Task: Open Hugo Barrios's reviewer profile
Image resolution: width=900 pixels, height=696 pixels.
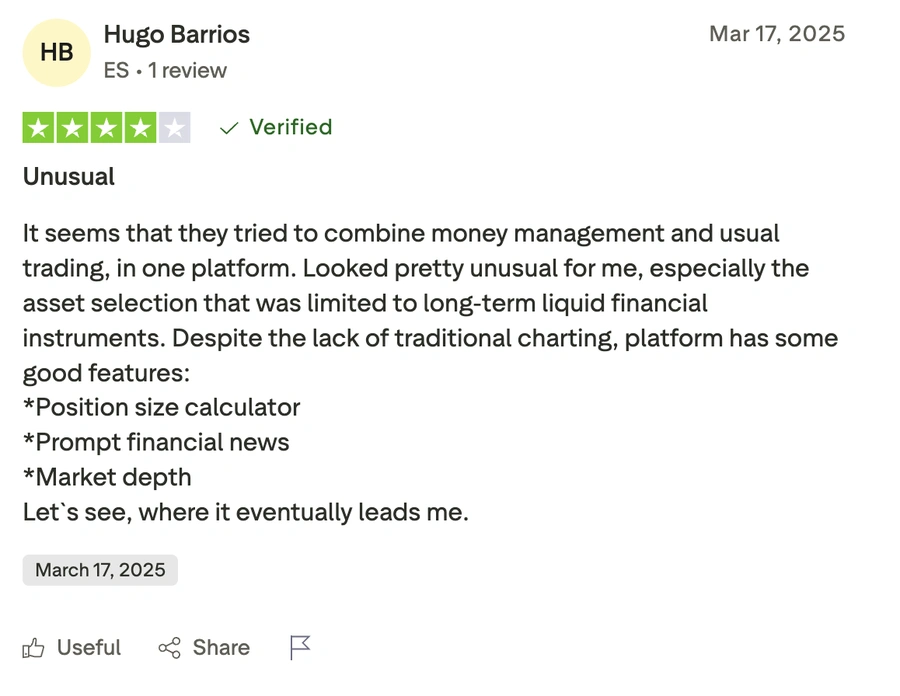Action: 176,34
